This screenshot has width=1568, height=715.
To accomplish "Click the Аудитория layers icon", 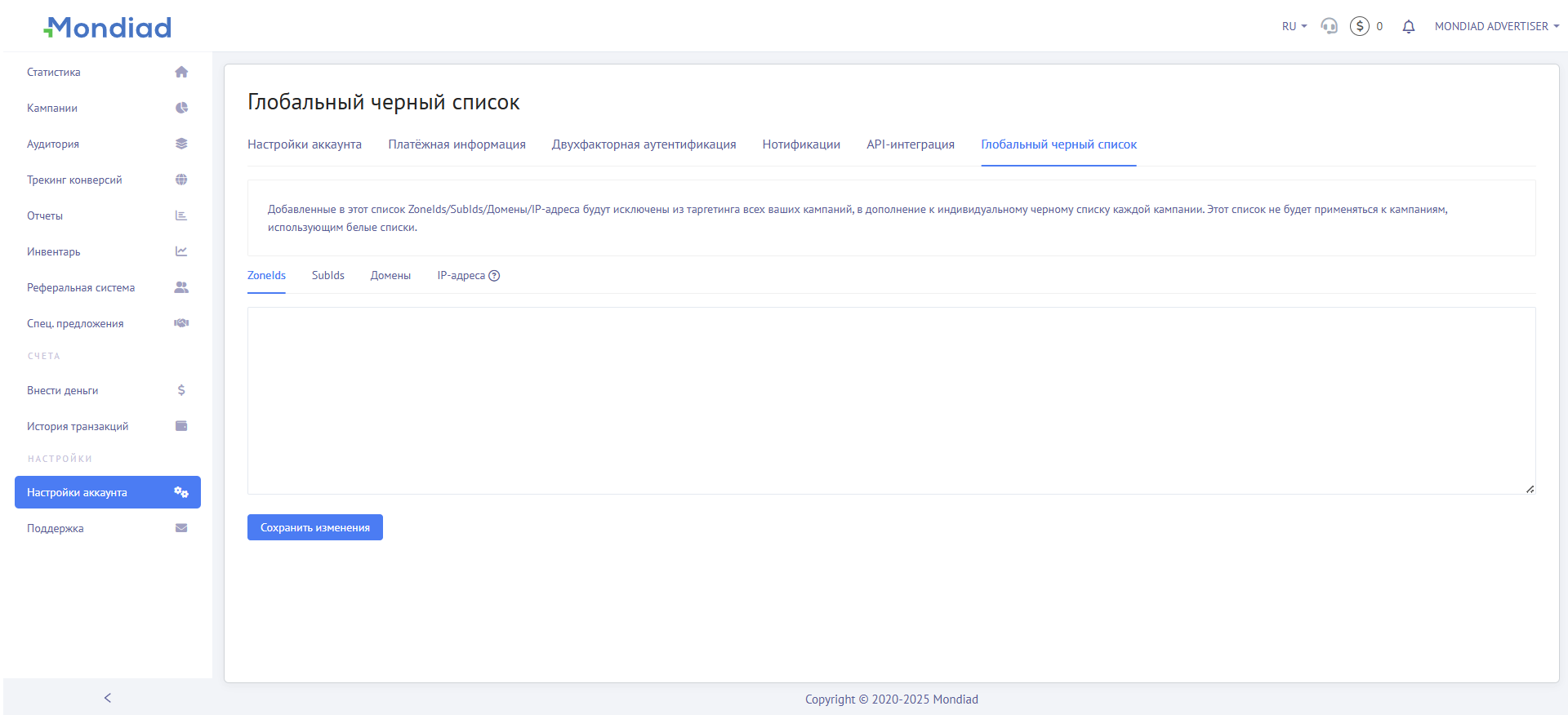I will [181, 144].
